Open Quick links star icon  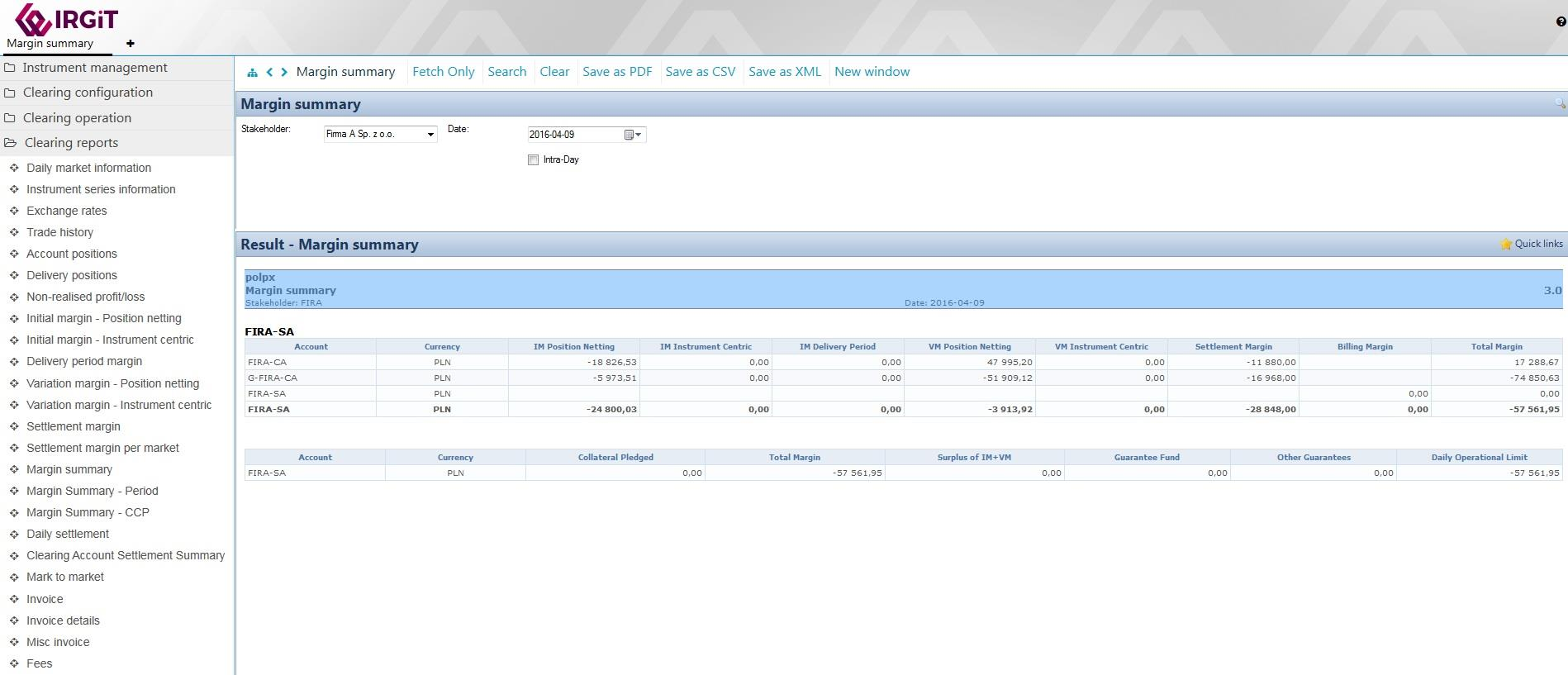pos(1506,245)
